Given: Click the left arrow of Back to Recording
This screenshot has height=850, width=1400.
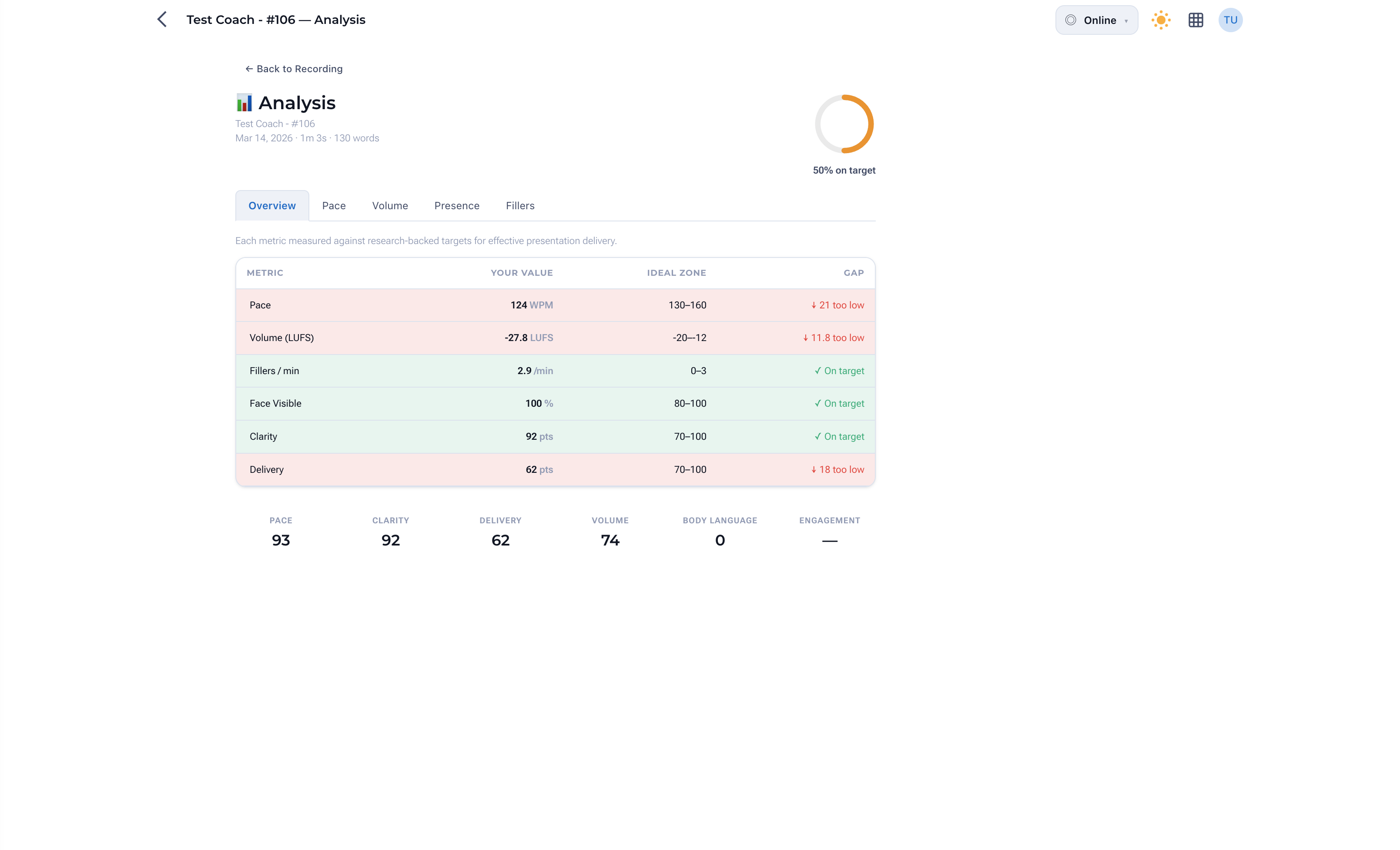Looking at the screenshot, I should [x=249, y=68].
